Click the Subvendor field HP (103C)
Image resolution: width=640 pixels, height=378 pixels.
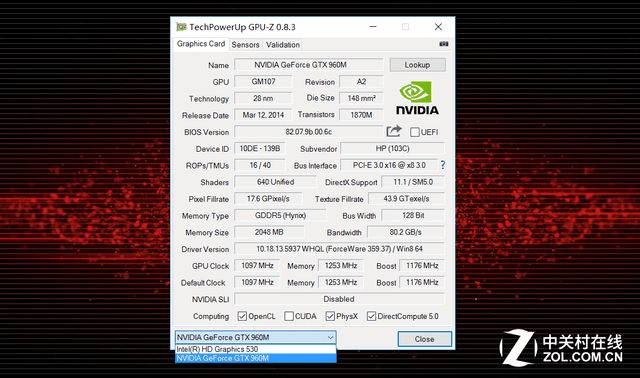[392, 148]
